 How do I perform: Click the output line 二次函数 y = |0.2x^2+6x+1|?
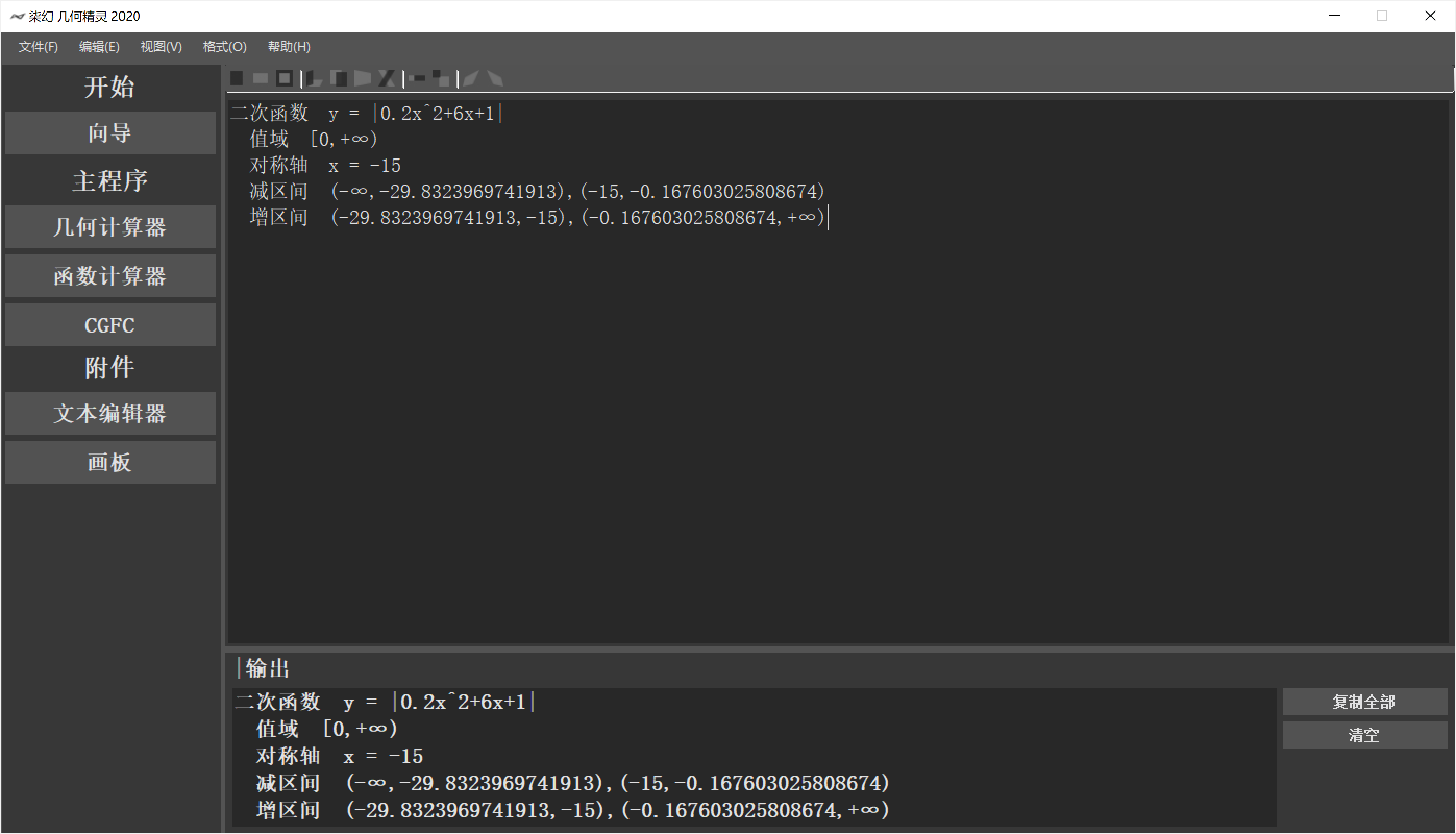pos(385,702)
